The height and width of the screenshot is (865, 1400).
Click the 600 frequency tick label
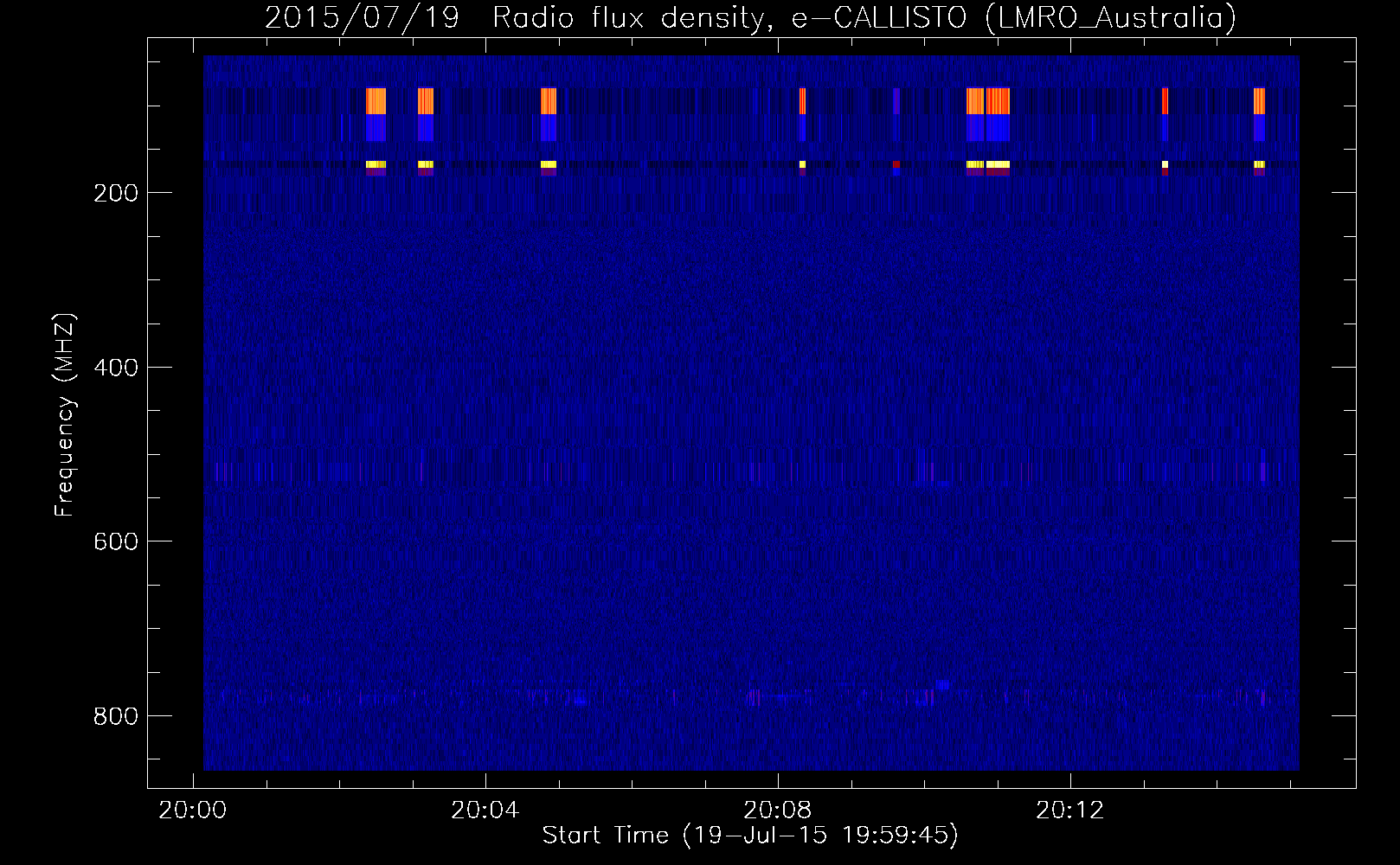click(x=116, y=541)
